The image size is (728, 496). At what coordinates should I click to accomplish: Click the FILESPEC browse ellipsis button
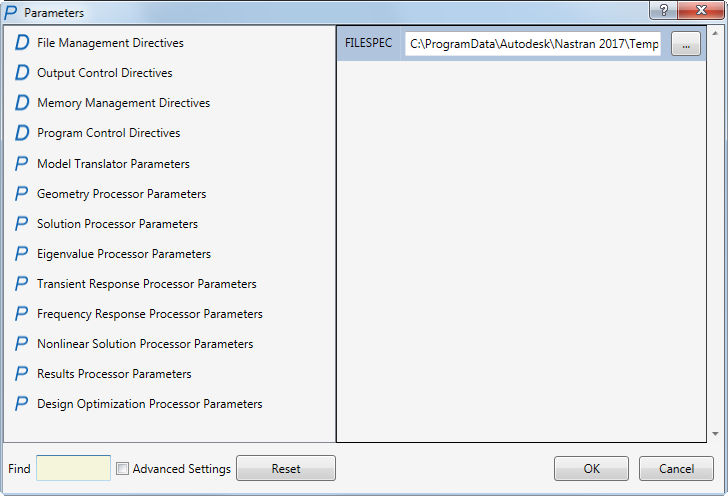[685, 45]
